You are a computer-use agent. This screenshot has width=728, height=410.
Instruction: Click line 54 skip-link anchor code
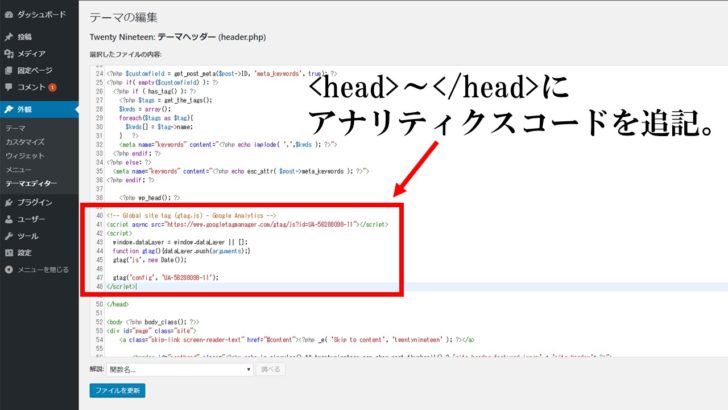tap(297, 339)
